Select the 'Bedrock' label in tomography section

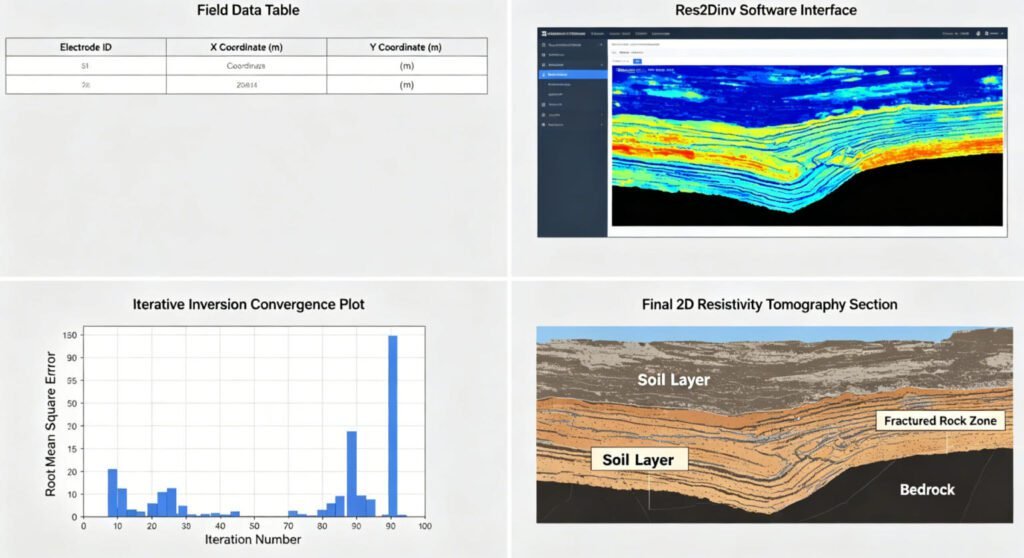pyautogui.click(x=927, y=489)
